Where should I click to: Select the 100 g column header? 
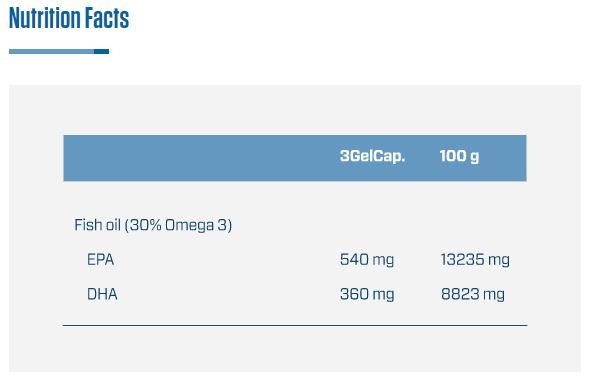(459, 156)
